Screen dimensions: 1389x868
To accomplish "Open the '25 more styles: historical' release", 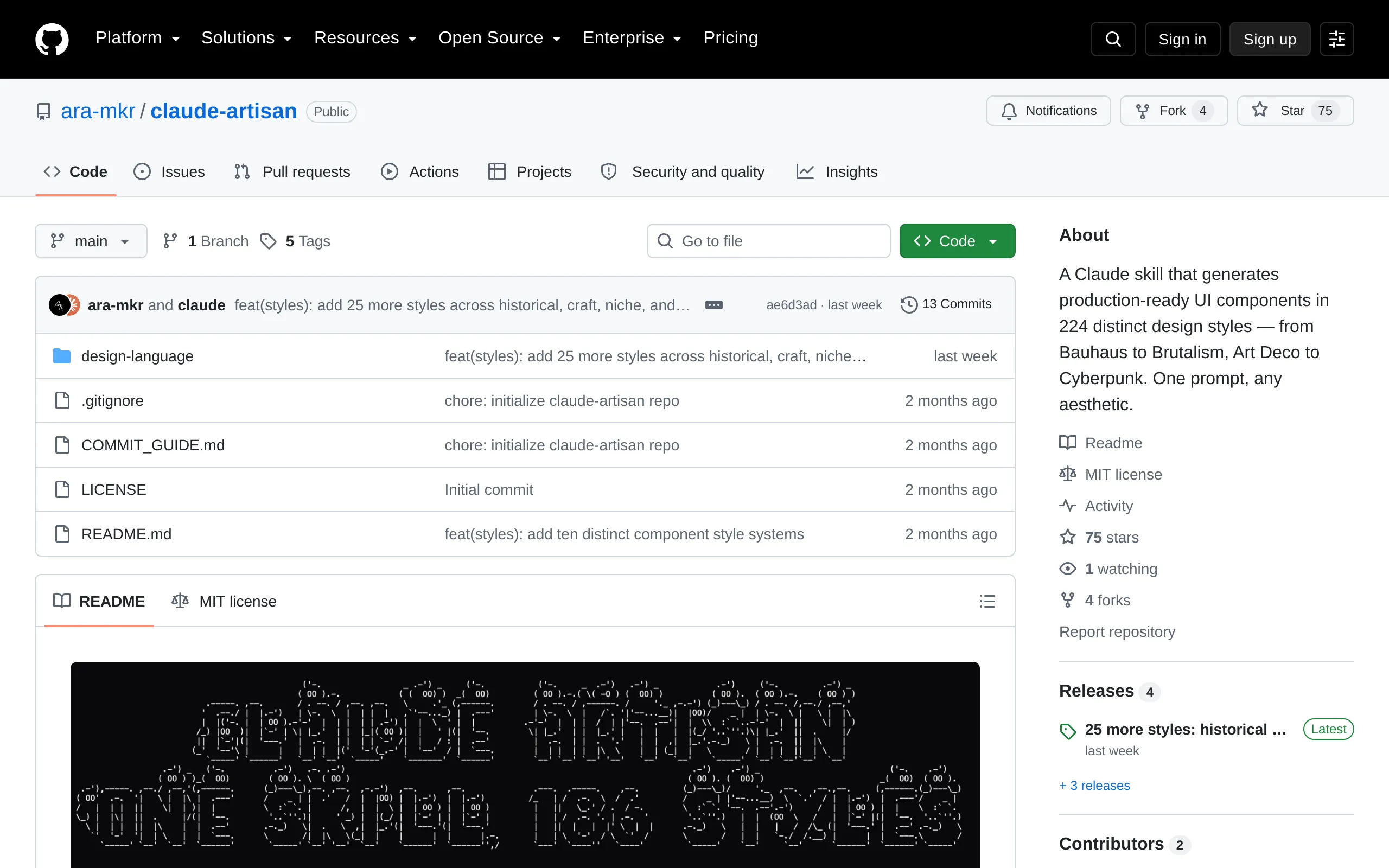I will click(1185, 729).
